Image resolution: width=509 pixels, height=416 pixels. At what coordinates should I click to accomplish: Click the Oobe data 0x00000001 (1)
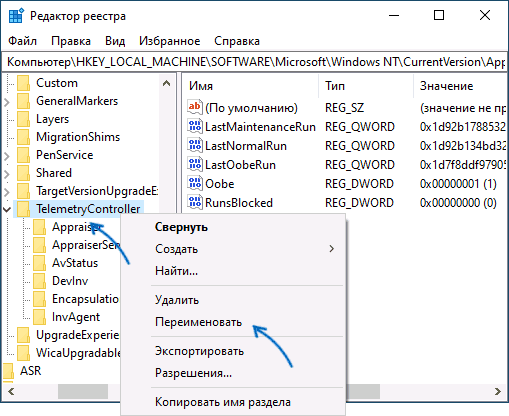click(x=458, y=184)
